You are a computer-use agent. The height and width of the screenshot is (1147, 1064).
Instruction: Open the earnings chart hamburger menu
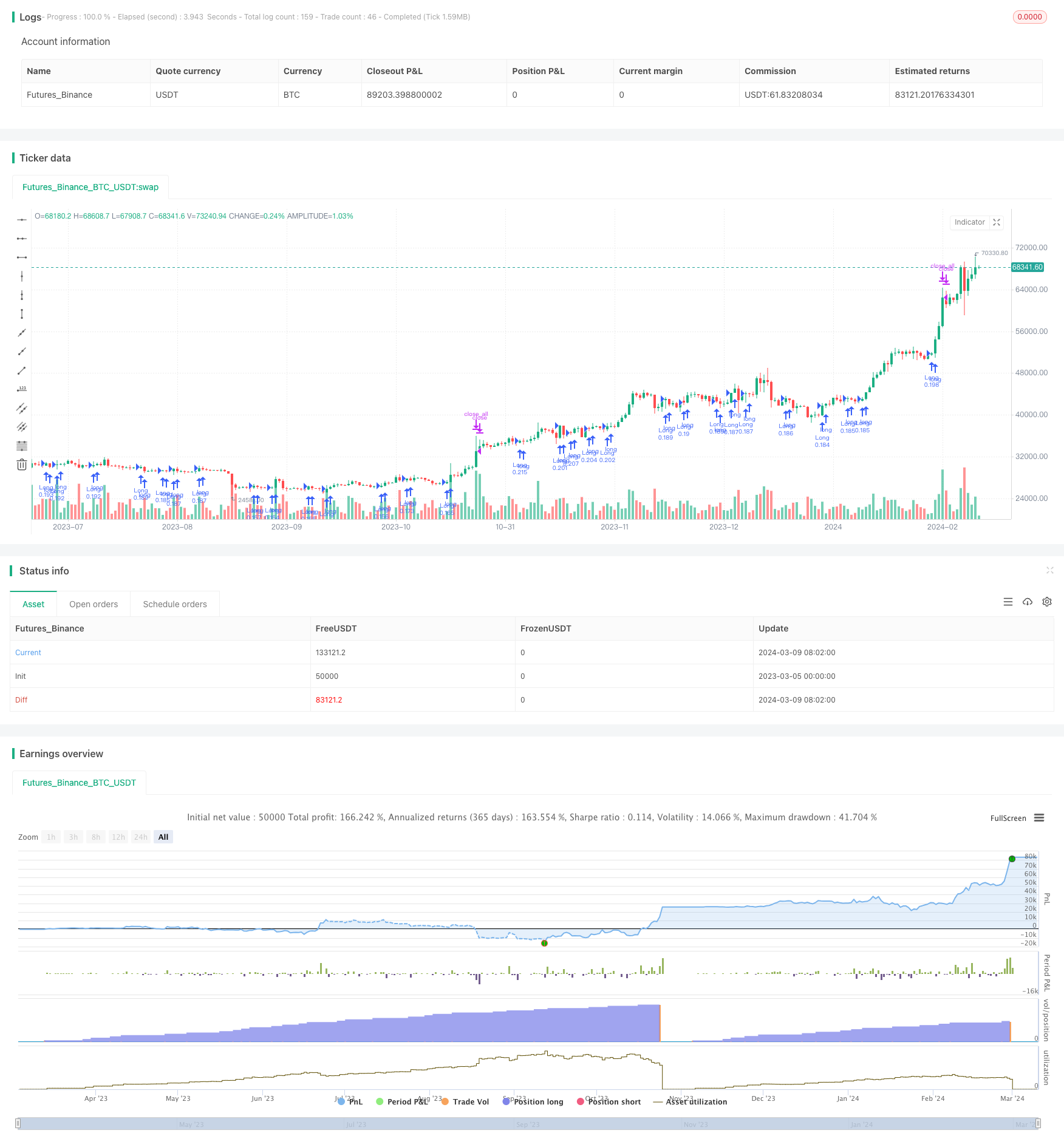[x=1039, y=818]
